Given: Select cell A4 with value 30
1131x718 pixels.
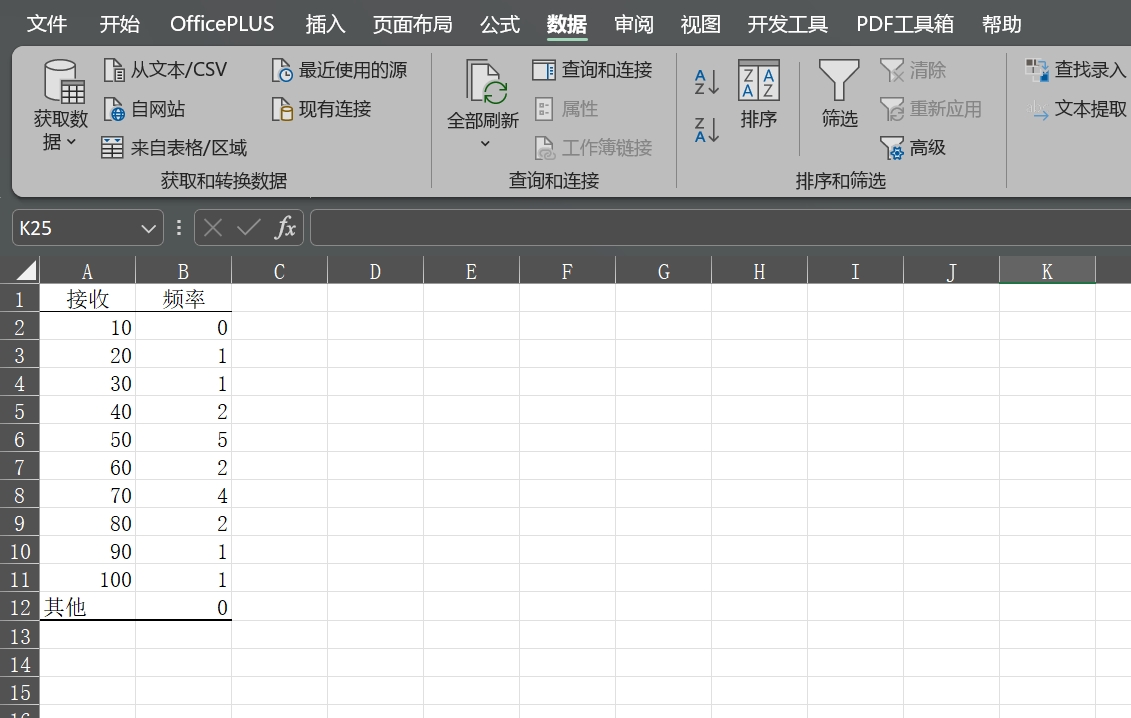Looking at the screenshot, I should 87,383.
